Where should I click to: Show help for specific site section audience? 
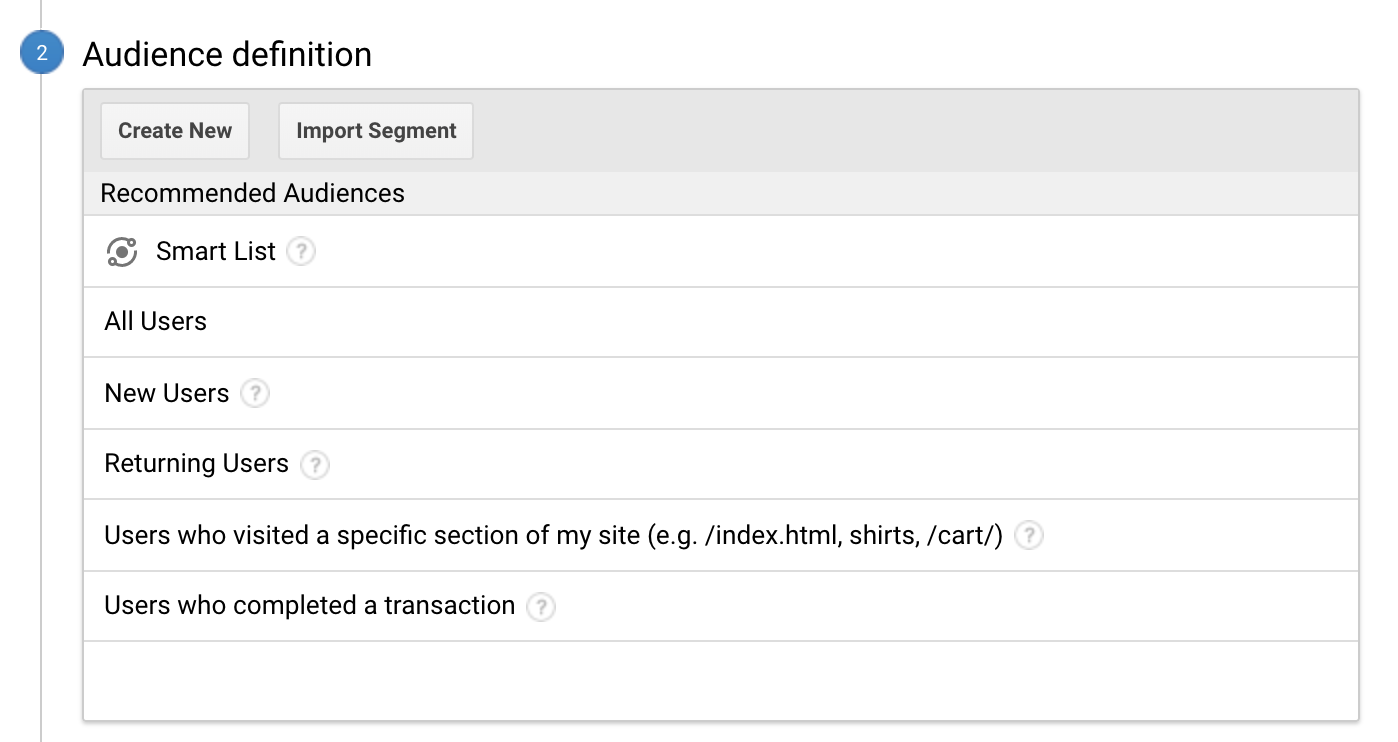click(1029, 536)
